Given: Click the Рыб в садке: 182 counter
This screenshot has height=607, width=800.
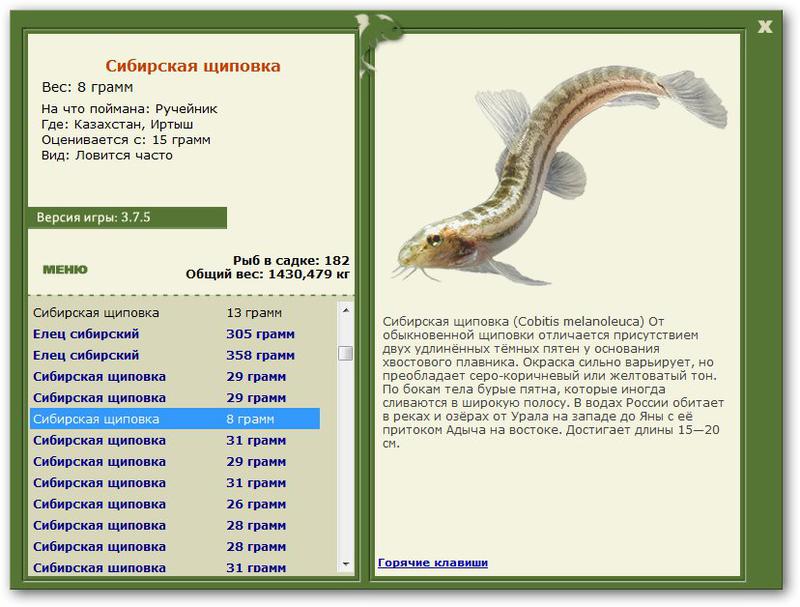Looking at the screenshot, I should [x=291, y=260].
